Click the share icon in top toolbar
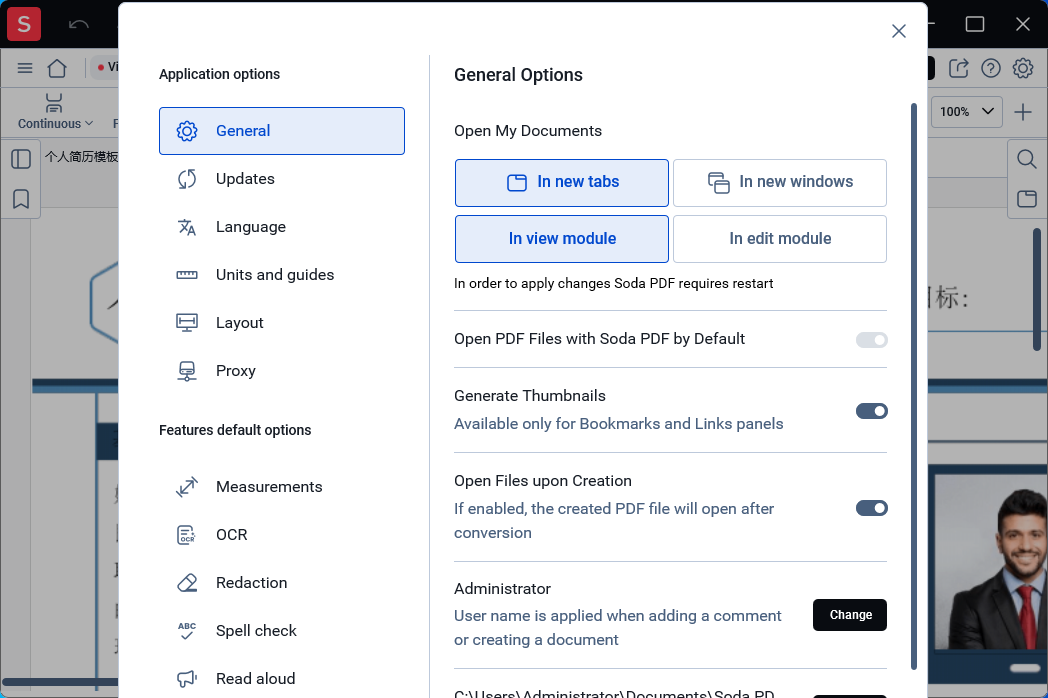The height and width of the screenshot is (698, 1048). click(x=958, y=68)
